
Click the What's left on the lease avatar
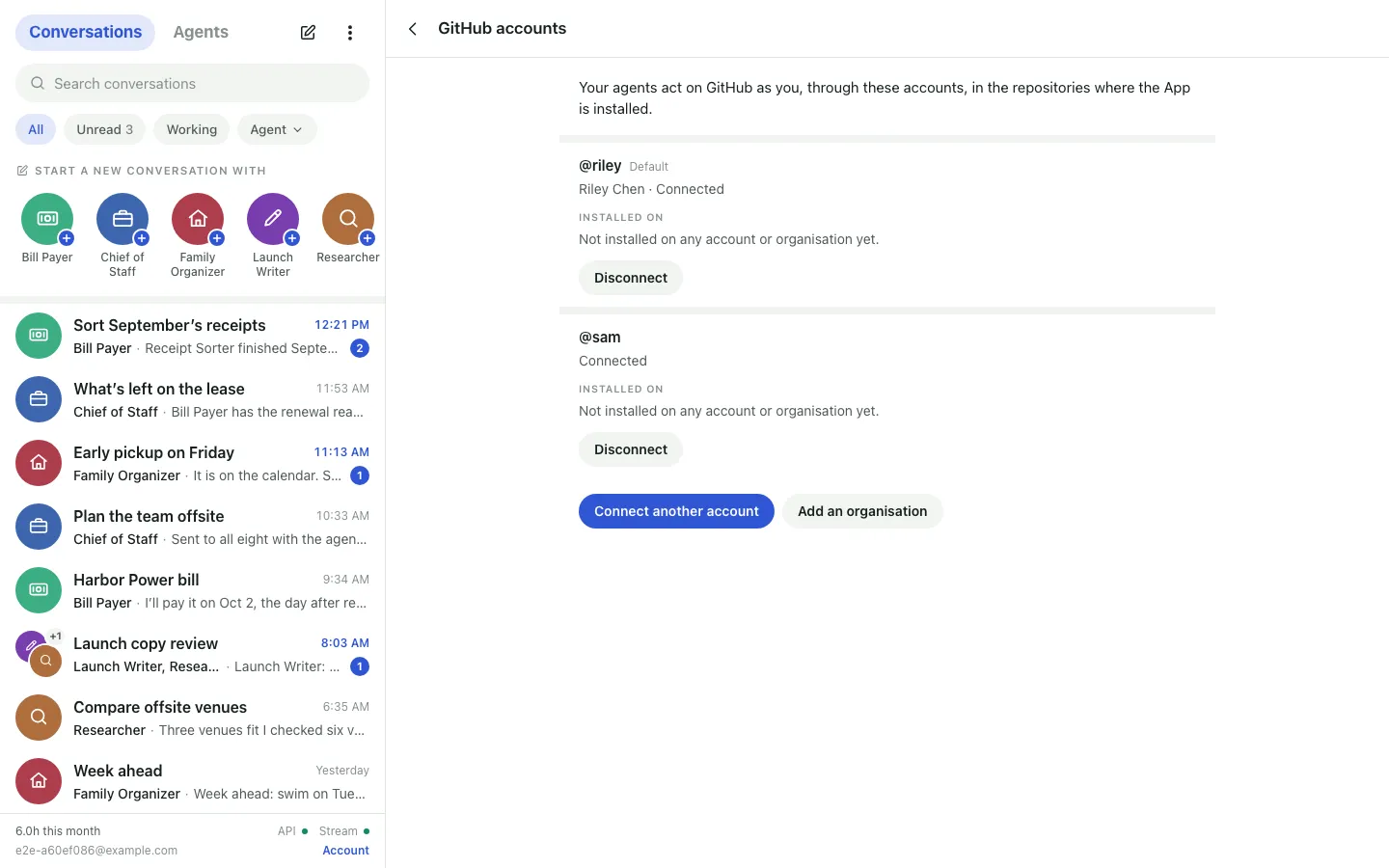point(39,399)
